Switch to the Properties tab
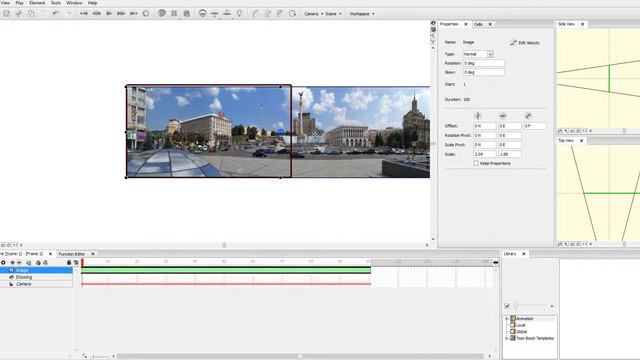640x360 pixels. pos(449,24)
